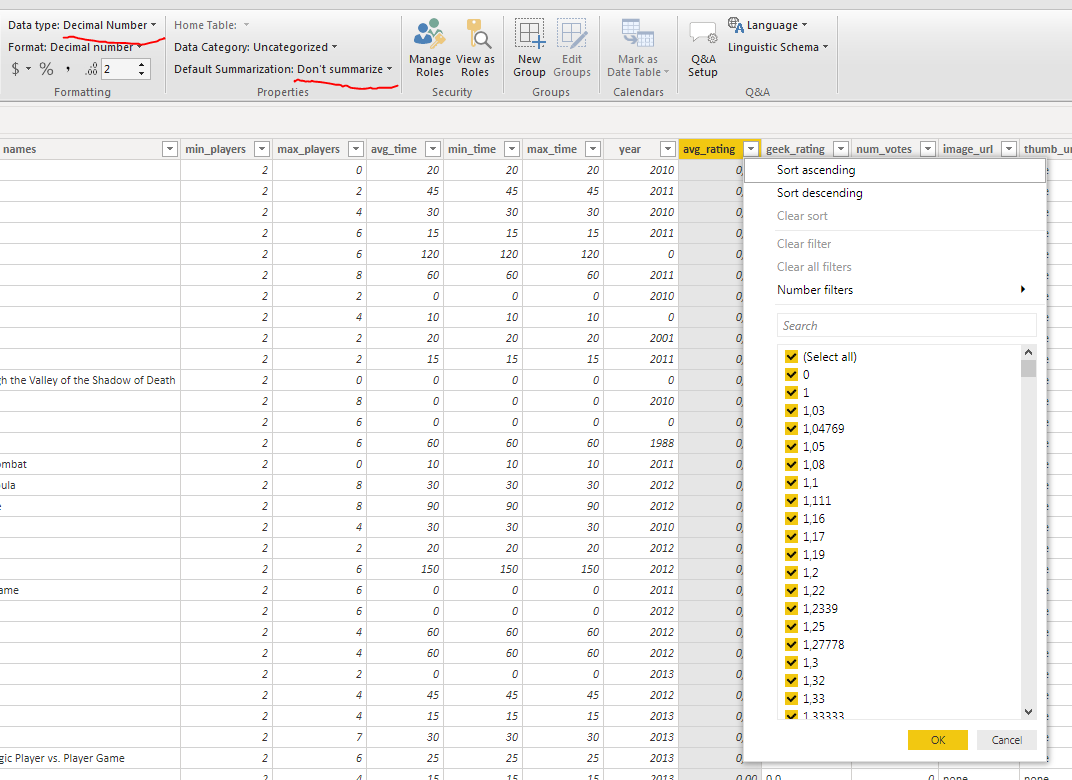Screen dimensions: 1072x780
Task: Click the Edit Groups icon
Action: 572,48
